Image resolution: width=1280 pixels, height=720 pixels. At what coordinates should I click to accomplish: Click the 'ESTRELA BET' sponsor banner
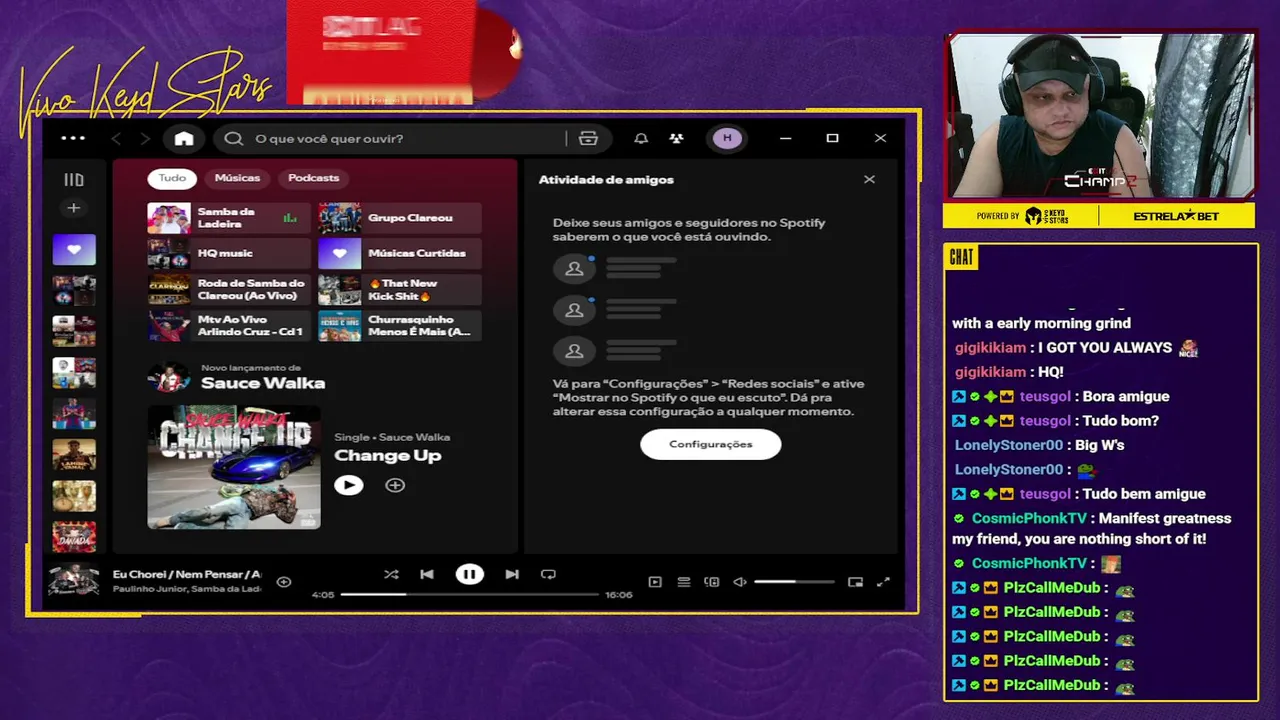pos(1176,216)
